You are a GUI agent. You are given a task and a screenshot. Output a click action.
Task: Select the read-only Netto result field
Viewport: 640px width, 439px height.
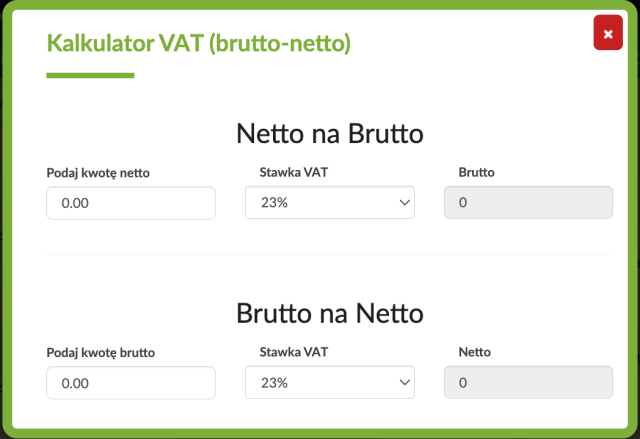(x=528, y=382)
